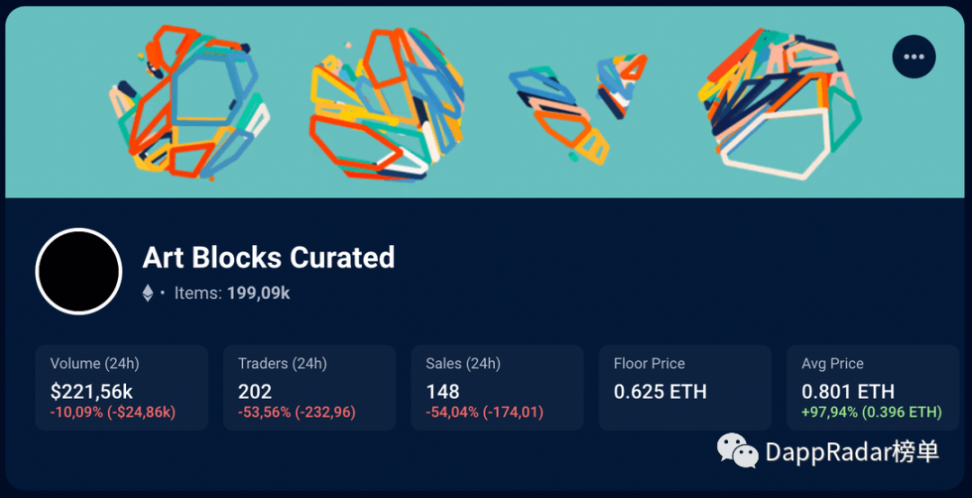Click the Items 199,09k count
The height and width of the screenshot is (498, 972).
[x=232, y=293]
